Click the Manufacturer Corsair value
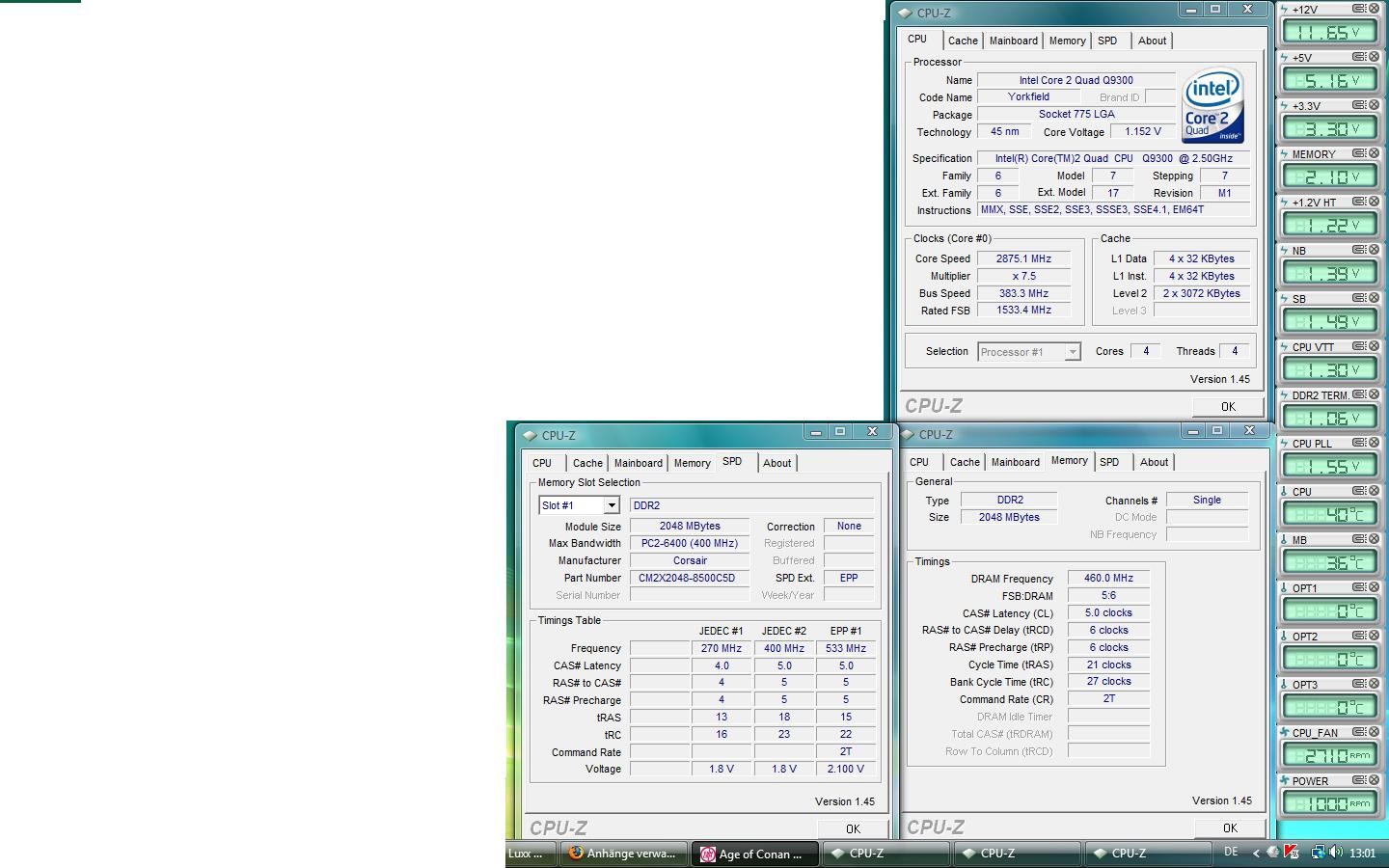Viewport: 1389px width, 868px height. click(x=690, y=560)
